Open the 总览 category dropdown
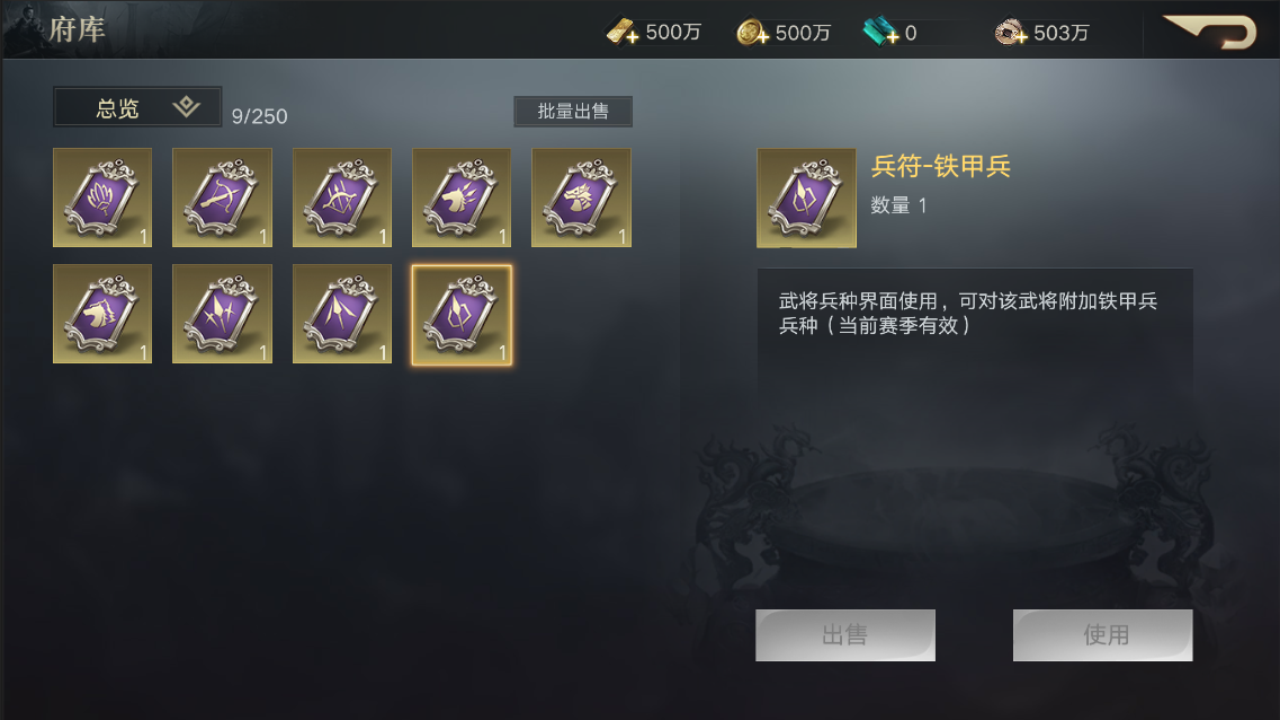This screenshot has width=1280, height=720. (x=137, y=107)
